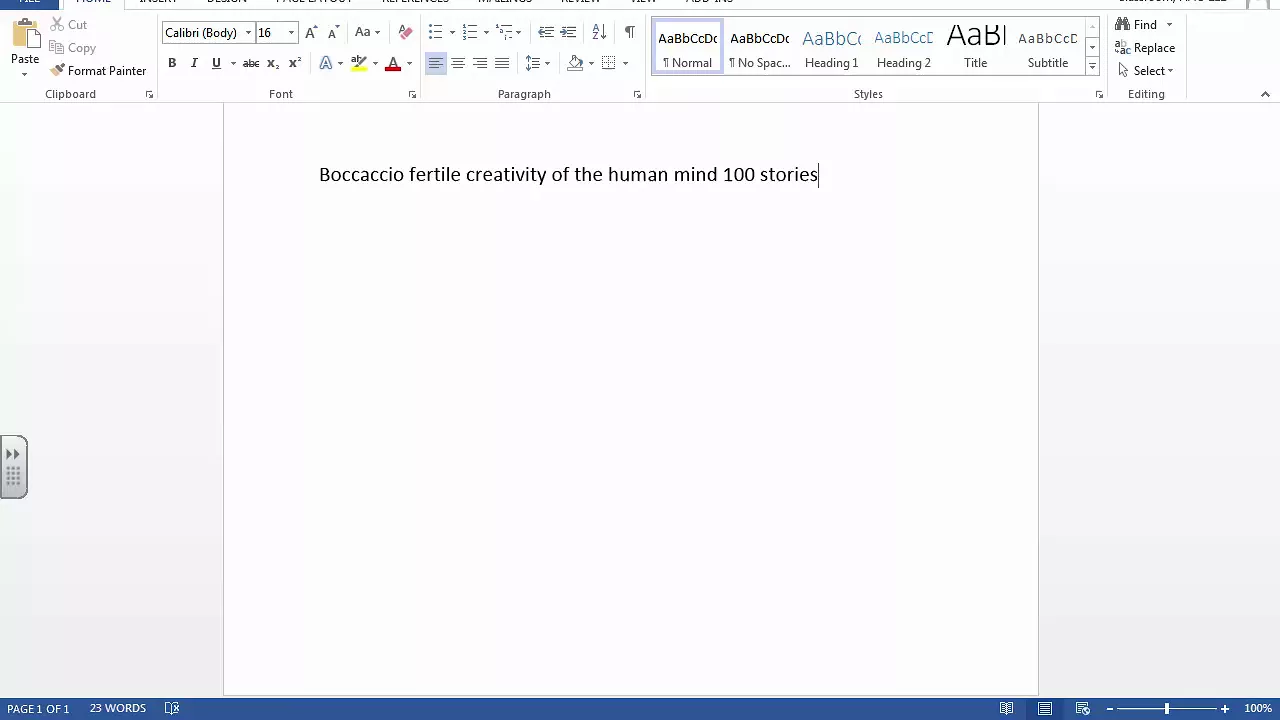
Task: Switch to Read Mode view
Action: [1007, 708]
